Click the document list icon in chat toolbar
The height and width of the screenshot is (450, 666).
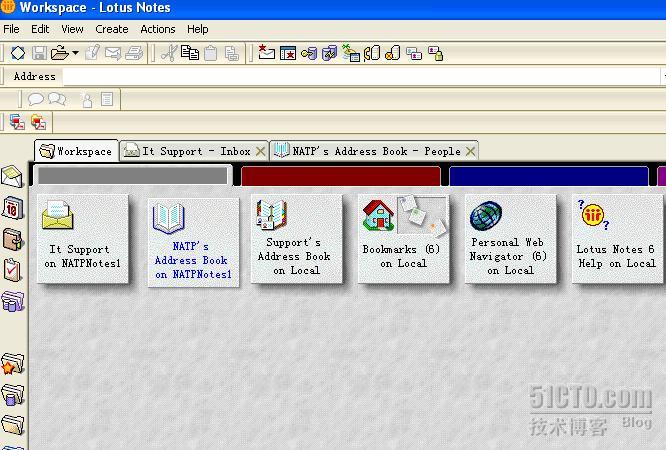coord(107,99)
